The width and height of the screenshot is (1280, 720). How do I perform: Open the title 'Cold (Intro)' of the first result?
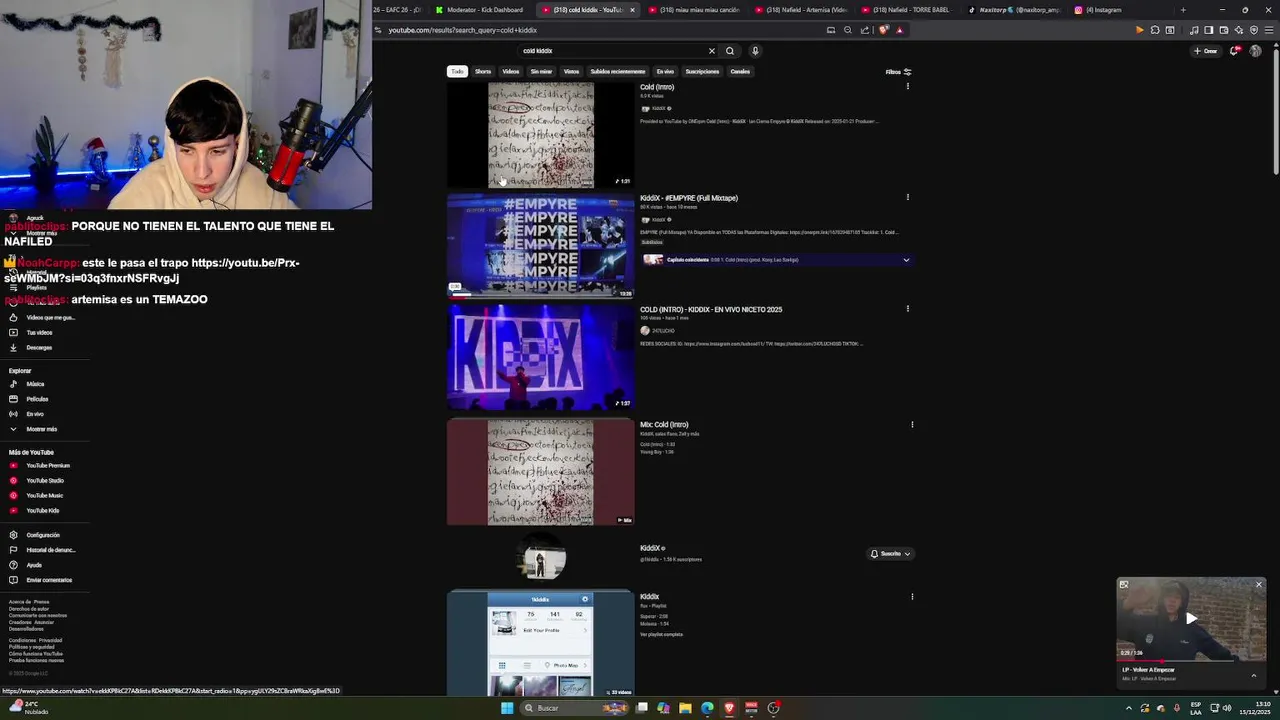tap(657, 87)
